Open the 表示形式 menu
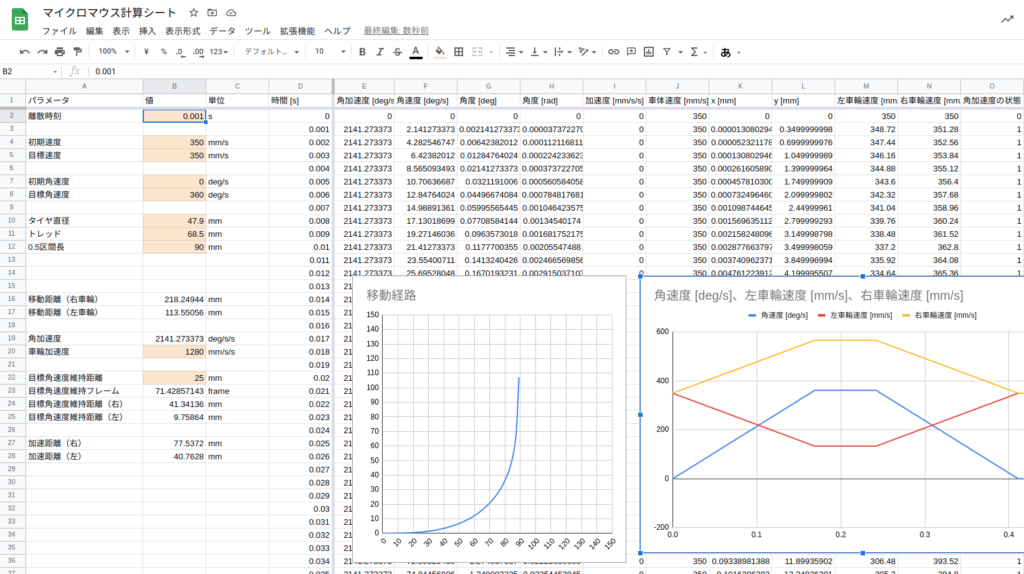Screen dimensions: 1024x574 click(x=183, y=31)
